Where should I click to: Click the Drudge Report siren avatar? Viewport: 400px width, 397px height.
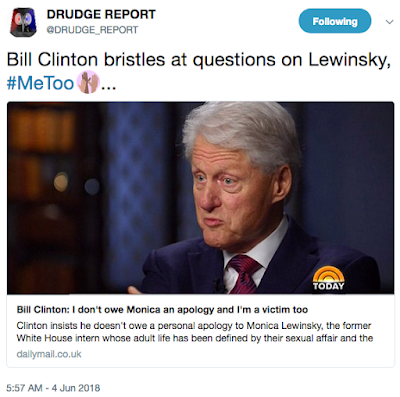point(23,22)
